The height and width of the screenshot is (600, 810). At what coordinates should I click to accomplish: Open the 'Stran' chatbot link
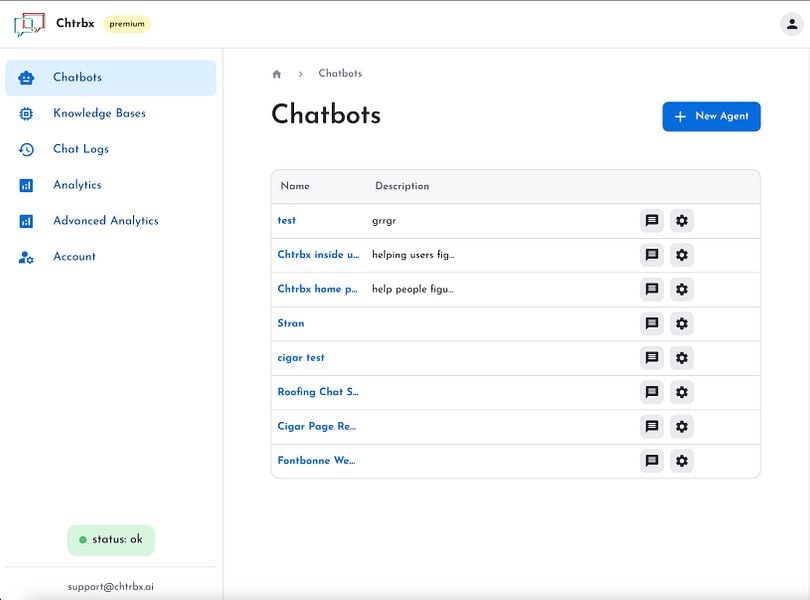[291, 324]
